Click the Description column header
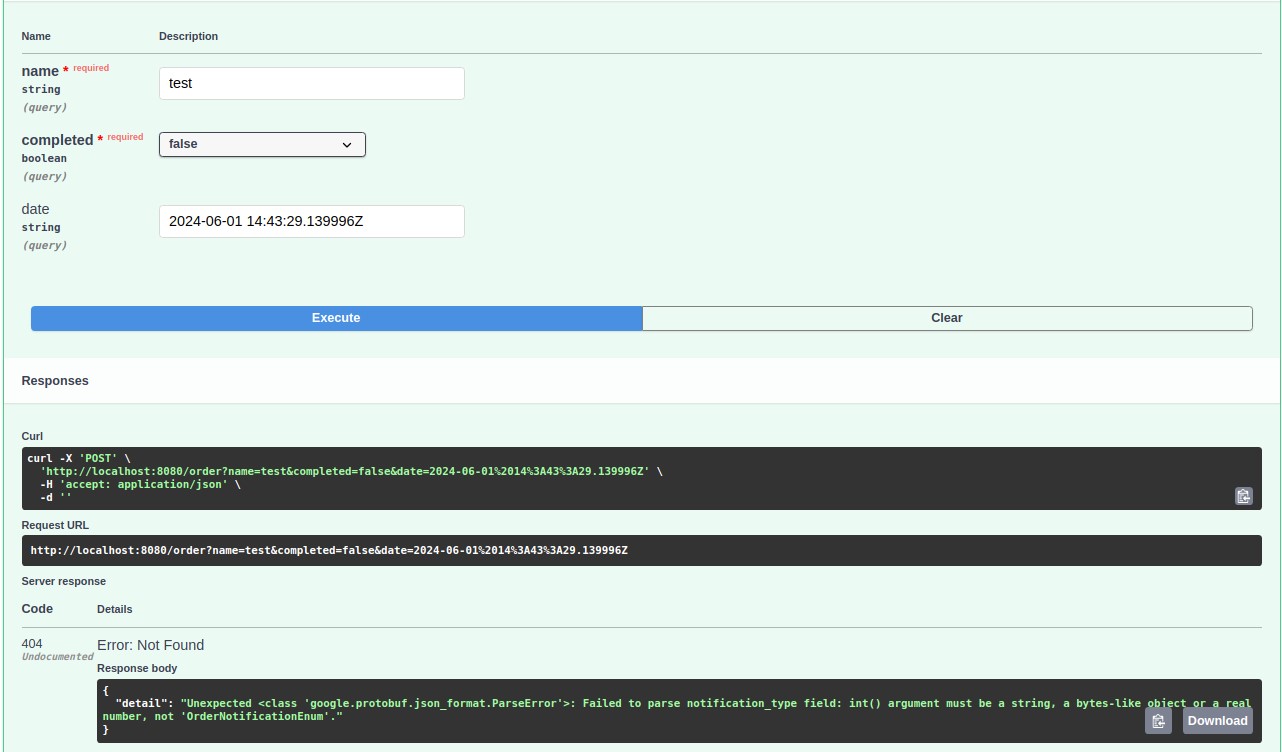The image size is (1282, 752). 188,36
